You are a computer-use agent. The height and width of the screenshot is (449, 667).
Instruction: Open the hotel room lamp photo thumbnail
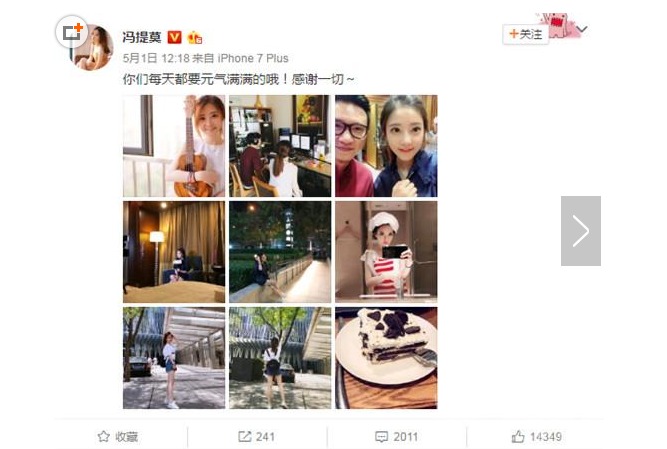tap(174, 252)
